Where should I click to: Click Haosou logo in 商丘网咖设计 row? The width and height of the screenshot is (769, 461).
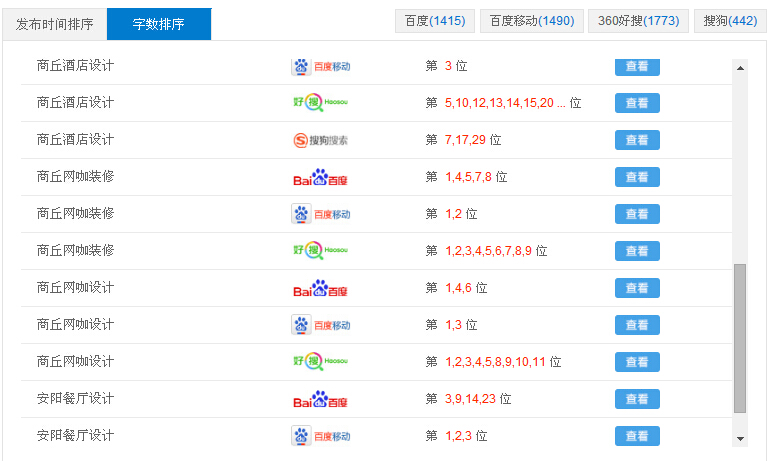coord(321,361)
